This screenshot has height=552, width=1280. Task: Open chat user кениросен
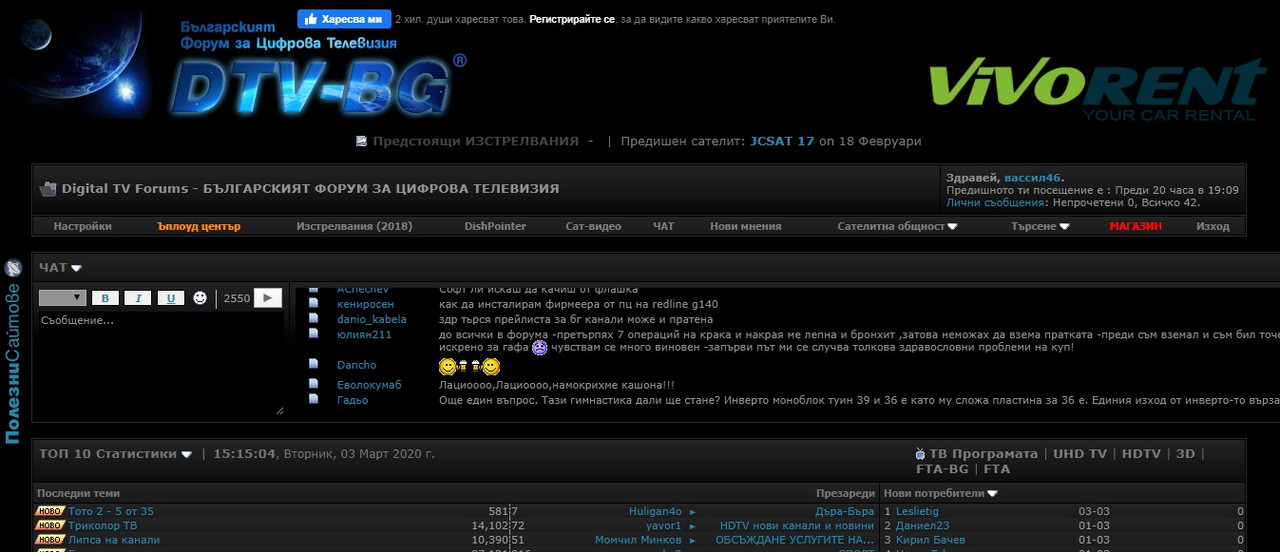pos(365,304)
